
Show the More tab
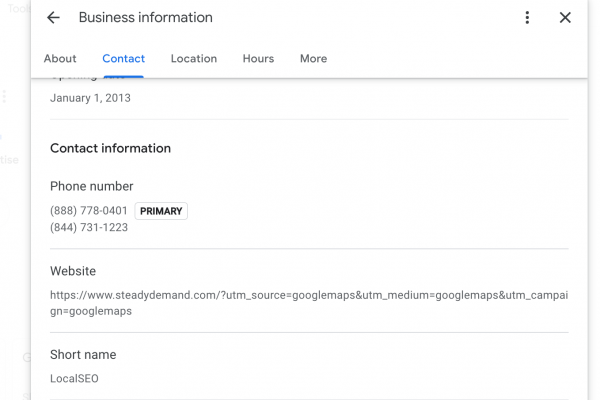(313, 59)
